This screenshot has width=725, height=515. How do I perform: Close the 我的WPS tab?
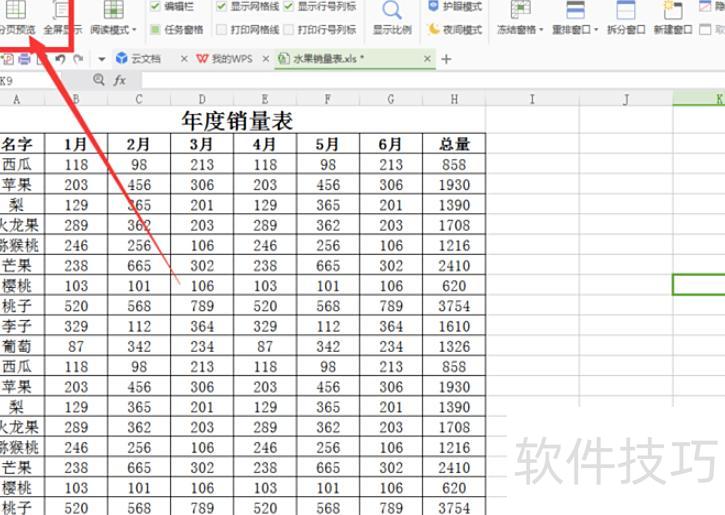[266, 59]
